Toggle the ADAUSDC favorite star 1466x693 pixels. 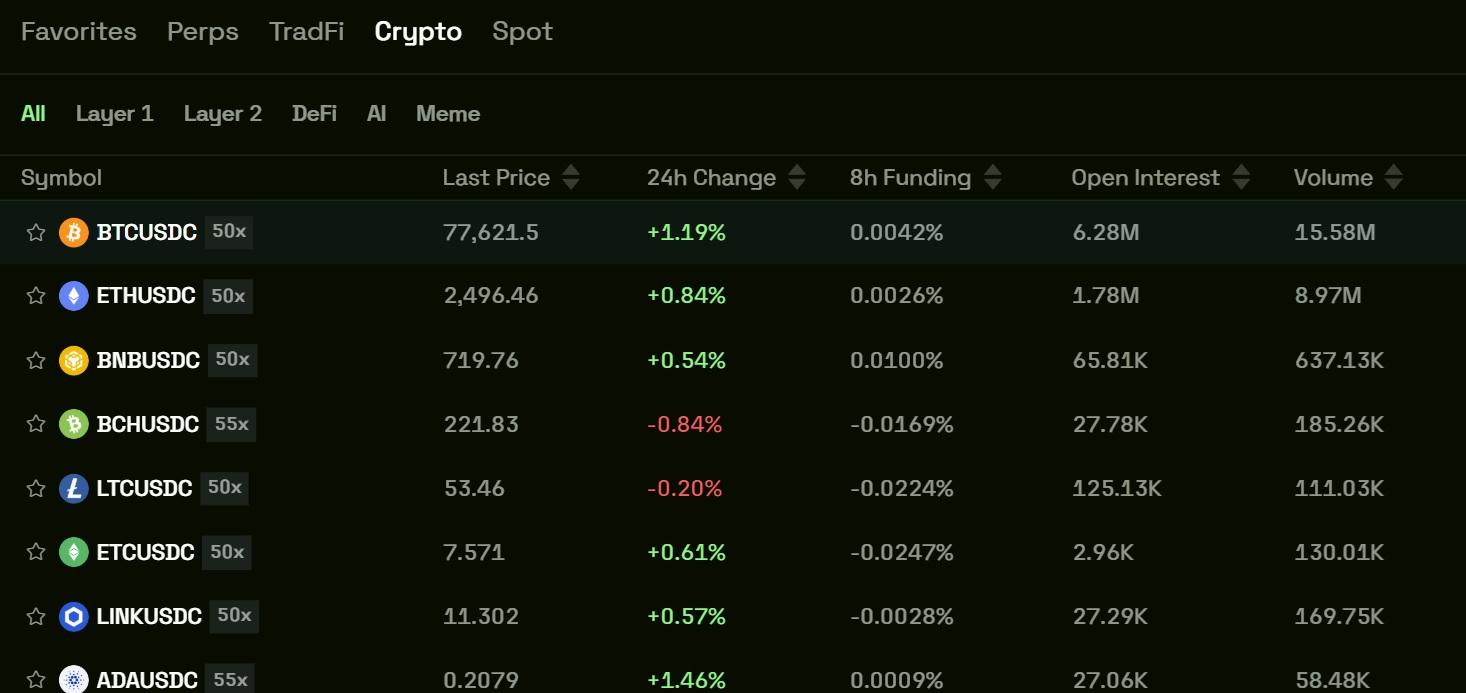(x=36, y=680)
